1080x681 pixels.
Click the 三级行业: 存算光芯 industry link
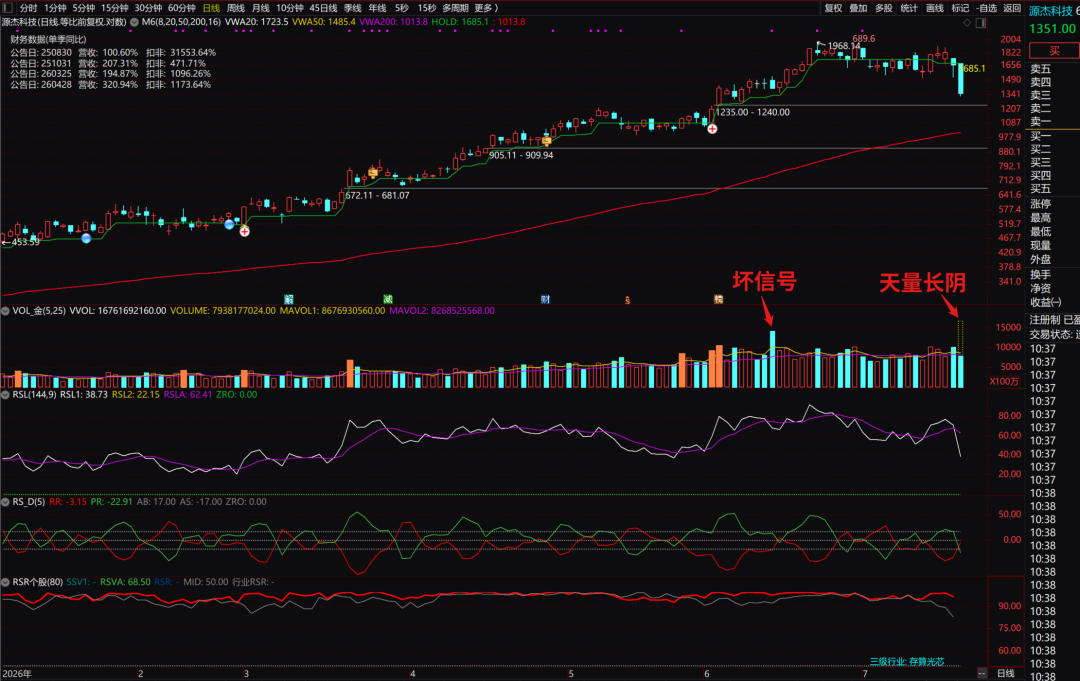[906, 662]
